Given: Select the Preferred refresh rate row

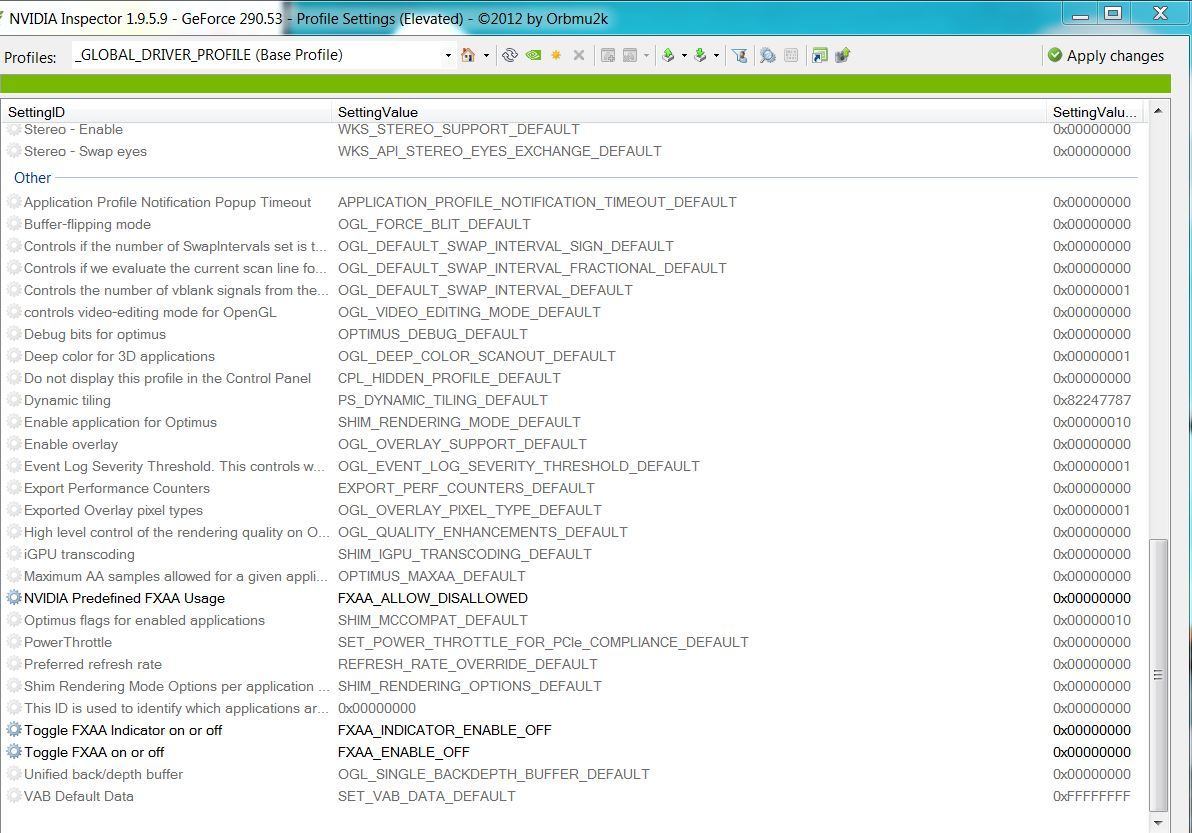Looking at the screenshot, I should click(x=574, y=664).
